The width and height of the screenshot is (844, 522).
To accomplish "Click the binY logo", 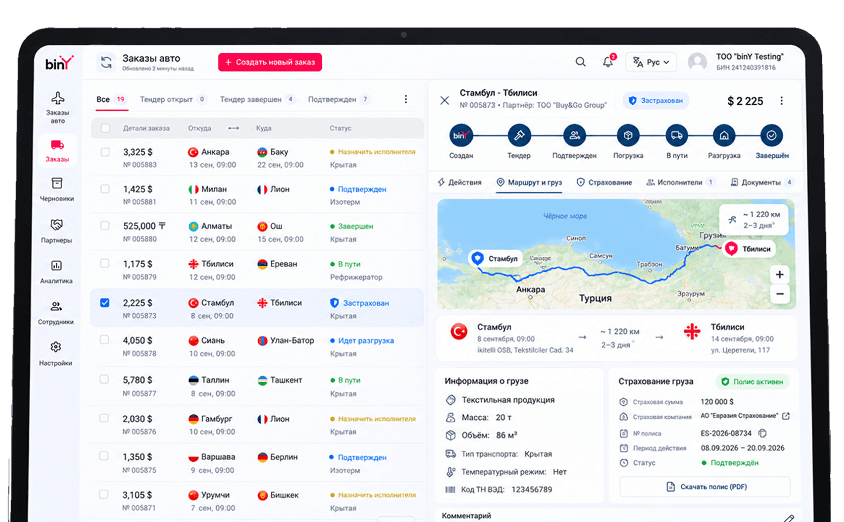I will (x=59, y=63).
